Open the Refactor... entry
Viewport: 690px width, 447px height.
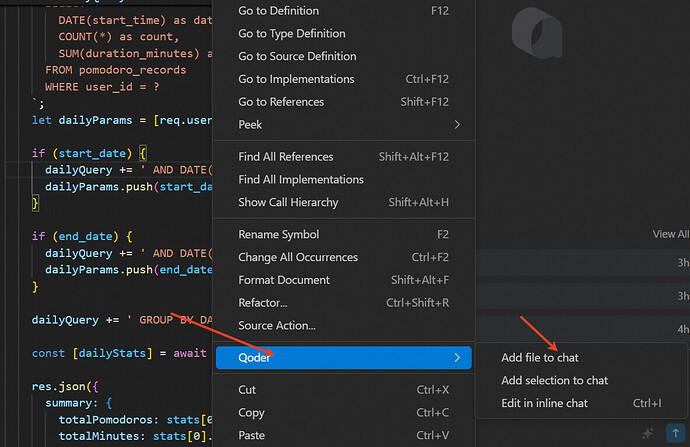(x=344, y=303)
